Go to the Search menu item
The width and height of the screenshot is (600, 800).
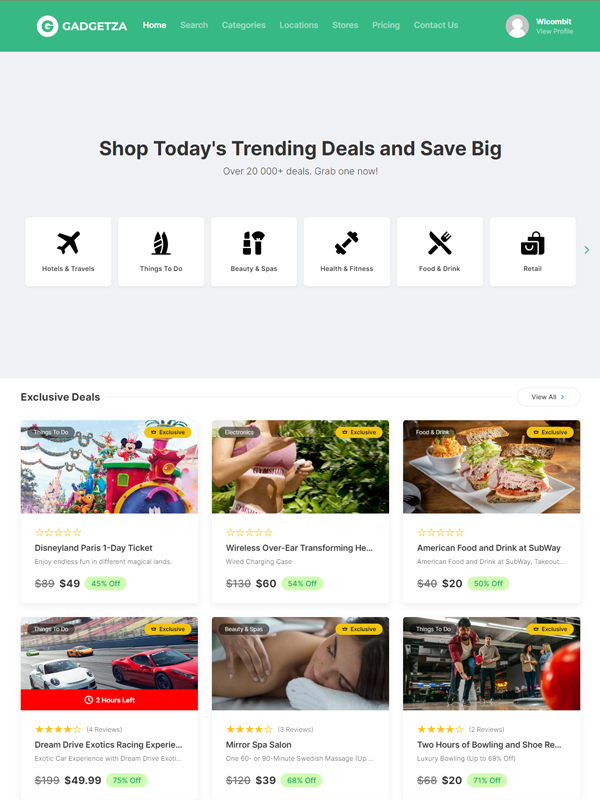pos(194,25)
